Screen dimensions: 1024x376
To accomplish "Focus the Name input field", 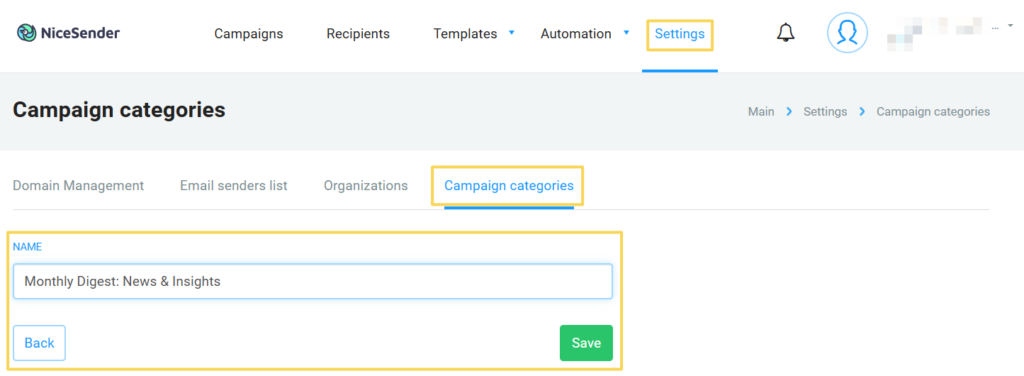I will pyautogui.click(x=313, y=281).
